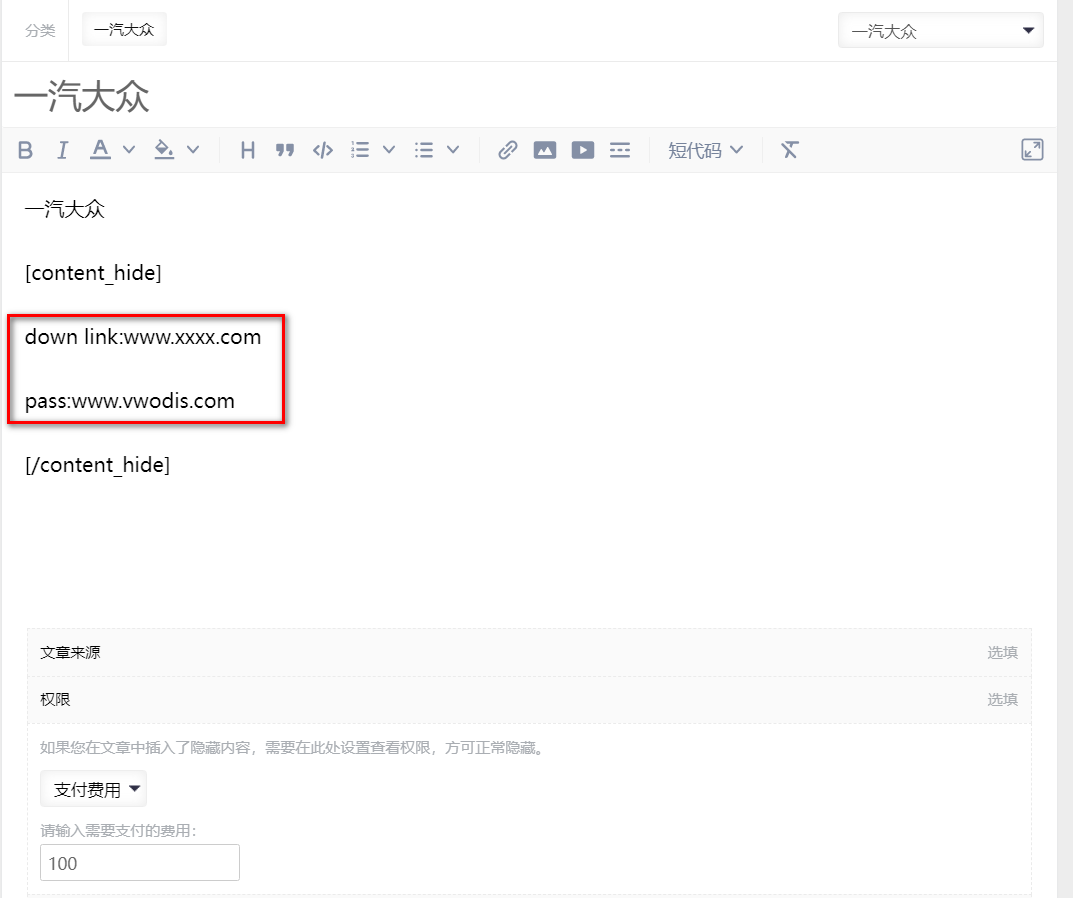Insert an image into the article
This screenshot has height=898, width=1073.
(544, 149)
